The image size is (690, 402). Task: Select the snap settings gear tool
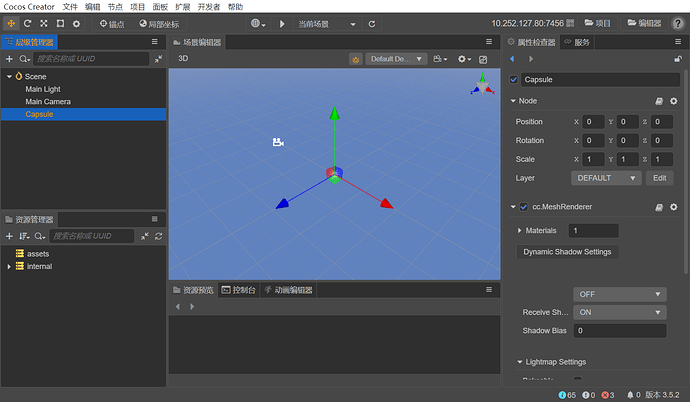(76, 24)
